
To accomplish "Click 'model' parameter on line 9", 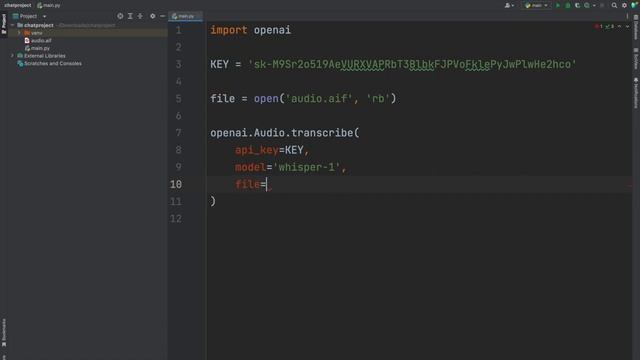I will [250, 167].
